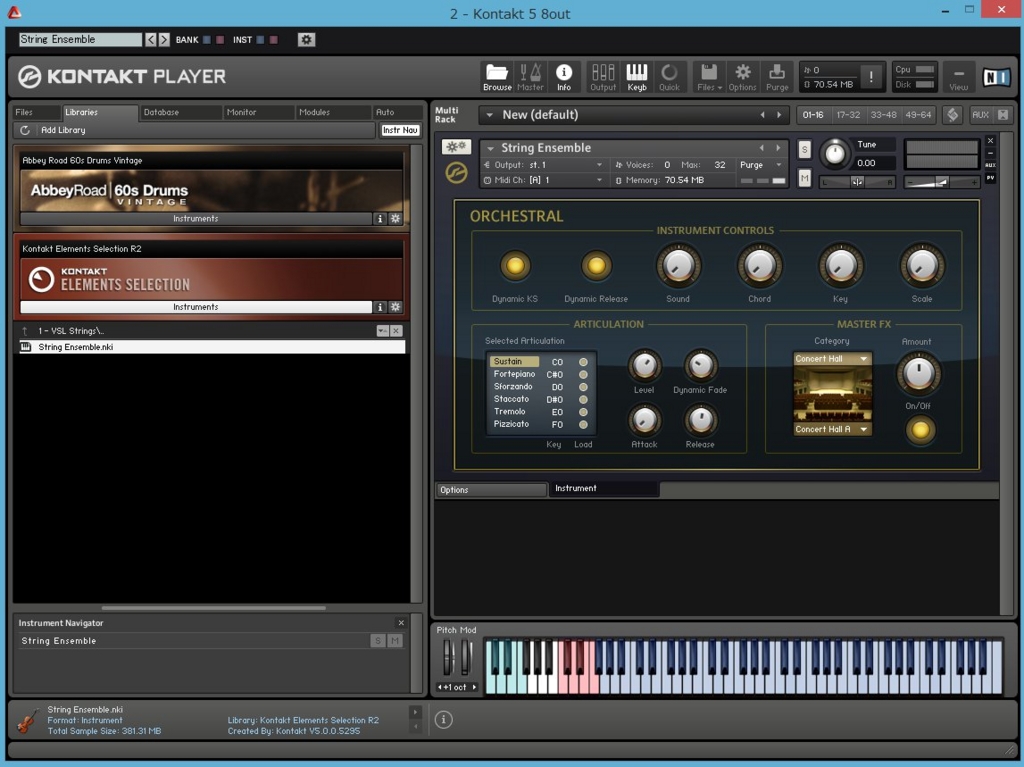The width and height of the screenshot is (1024, 767).
Task: Close the Instrument Navigator panel
Action: 401,623
